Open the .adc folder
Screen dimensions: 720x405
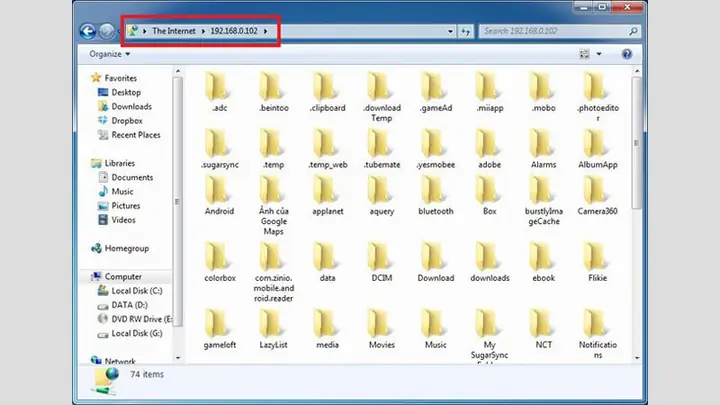click(219, 92)
